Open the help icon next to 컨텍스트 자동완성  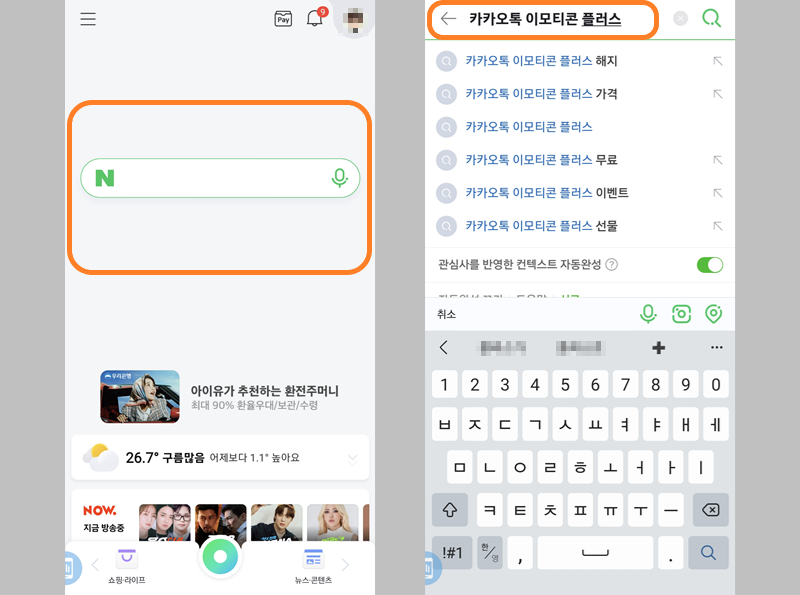tap(611, 264)
